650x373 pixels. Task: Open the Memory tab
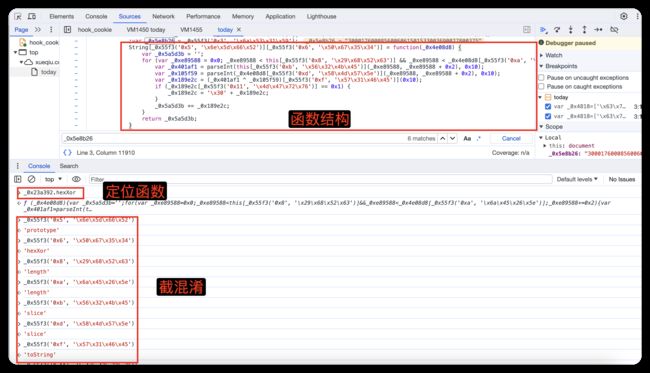[243, 17]
